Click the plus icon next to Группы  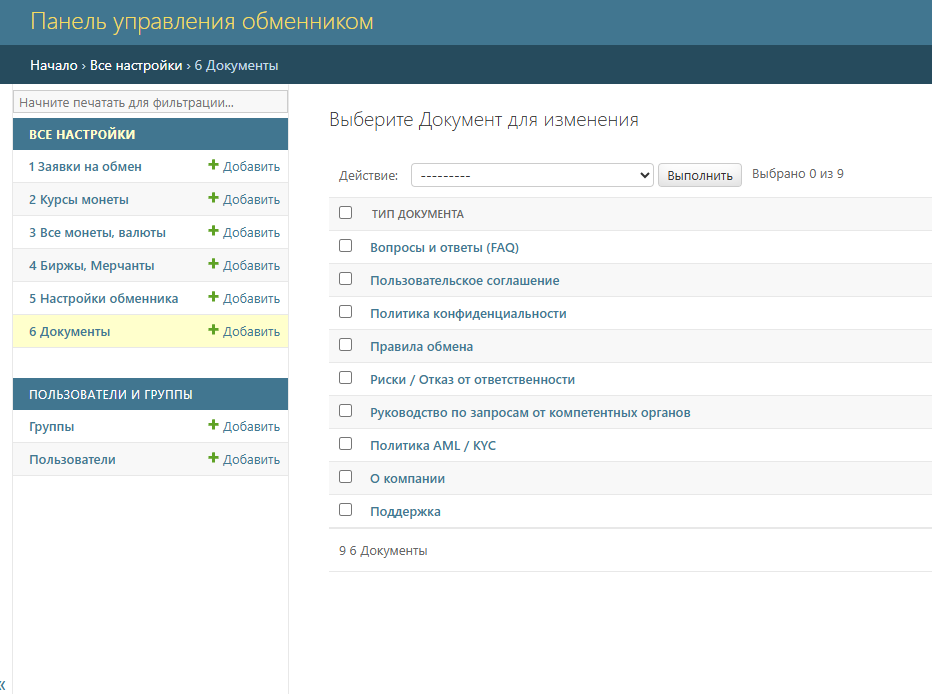coord(213,426)
